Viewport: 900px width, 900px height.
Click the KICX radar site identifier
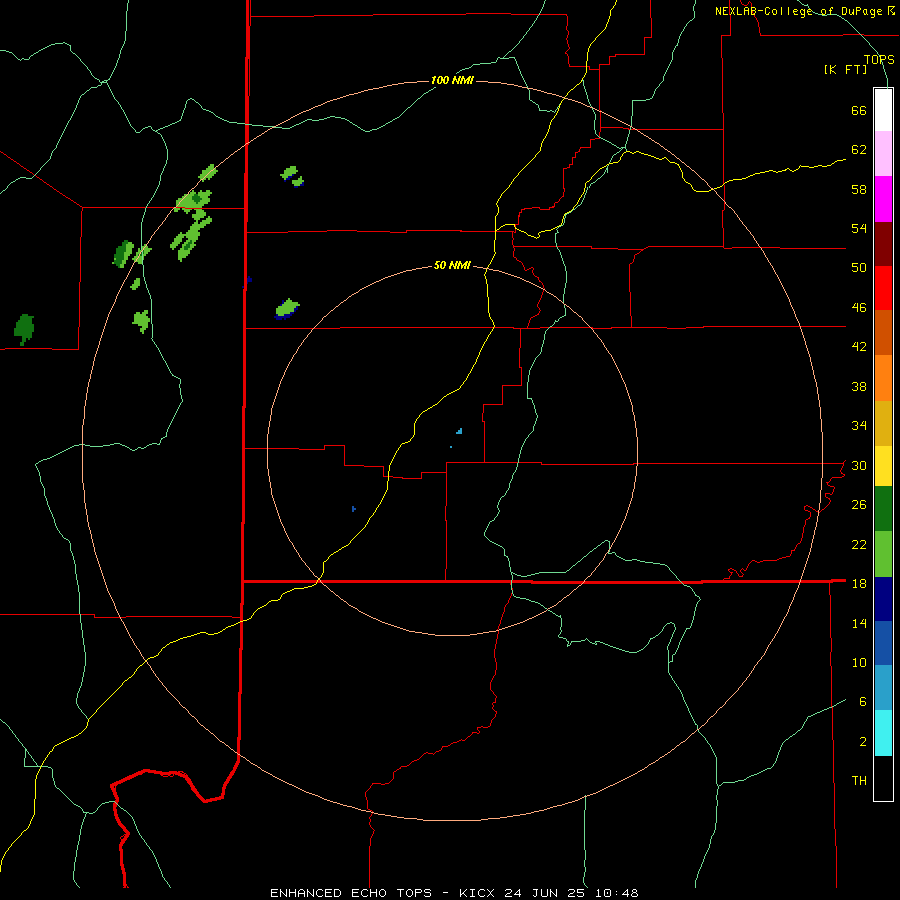[478, 893]
